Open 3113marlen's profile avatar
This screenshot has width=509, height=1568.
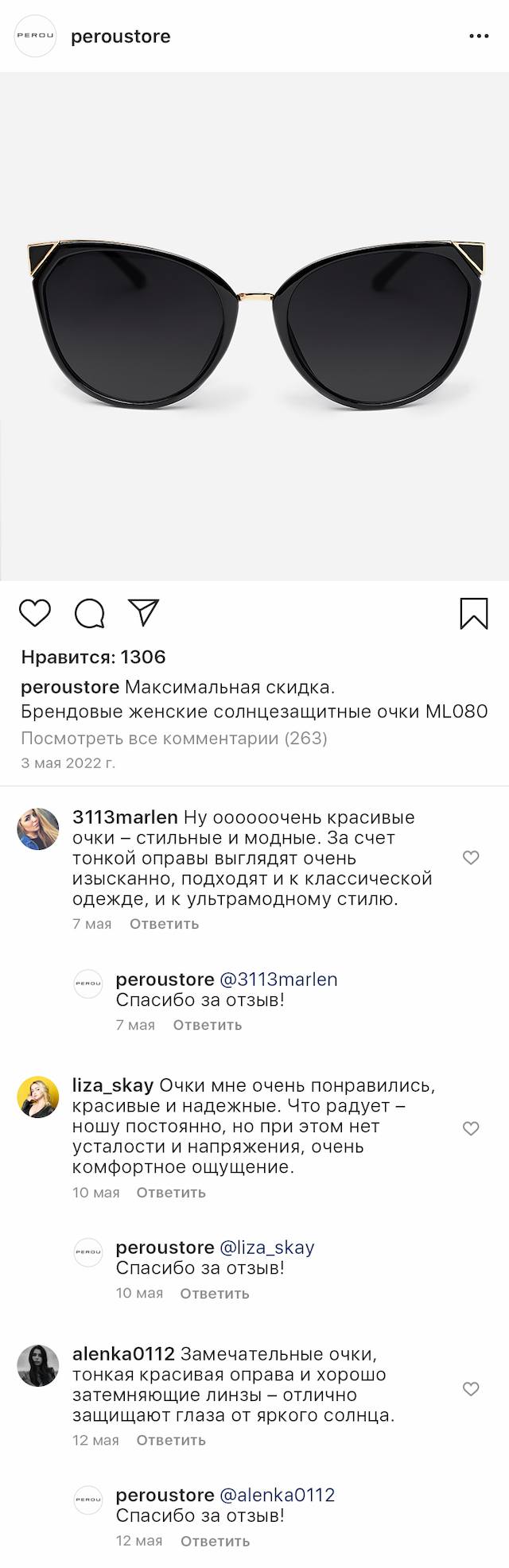click(38, 829)
